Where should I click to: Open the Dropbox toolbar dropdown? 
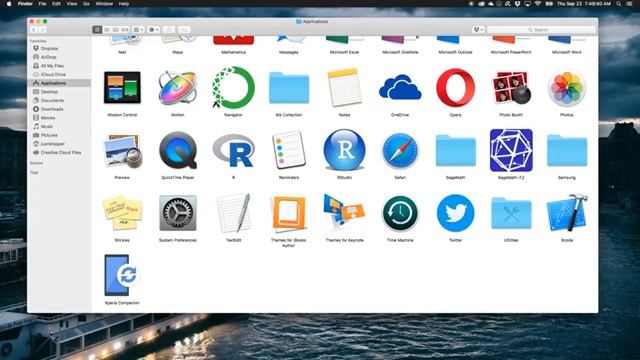pos(478,30)
